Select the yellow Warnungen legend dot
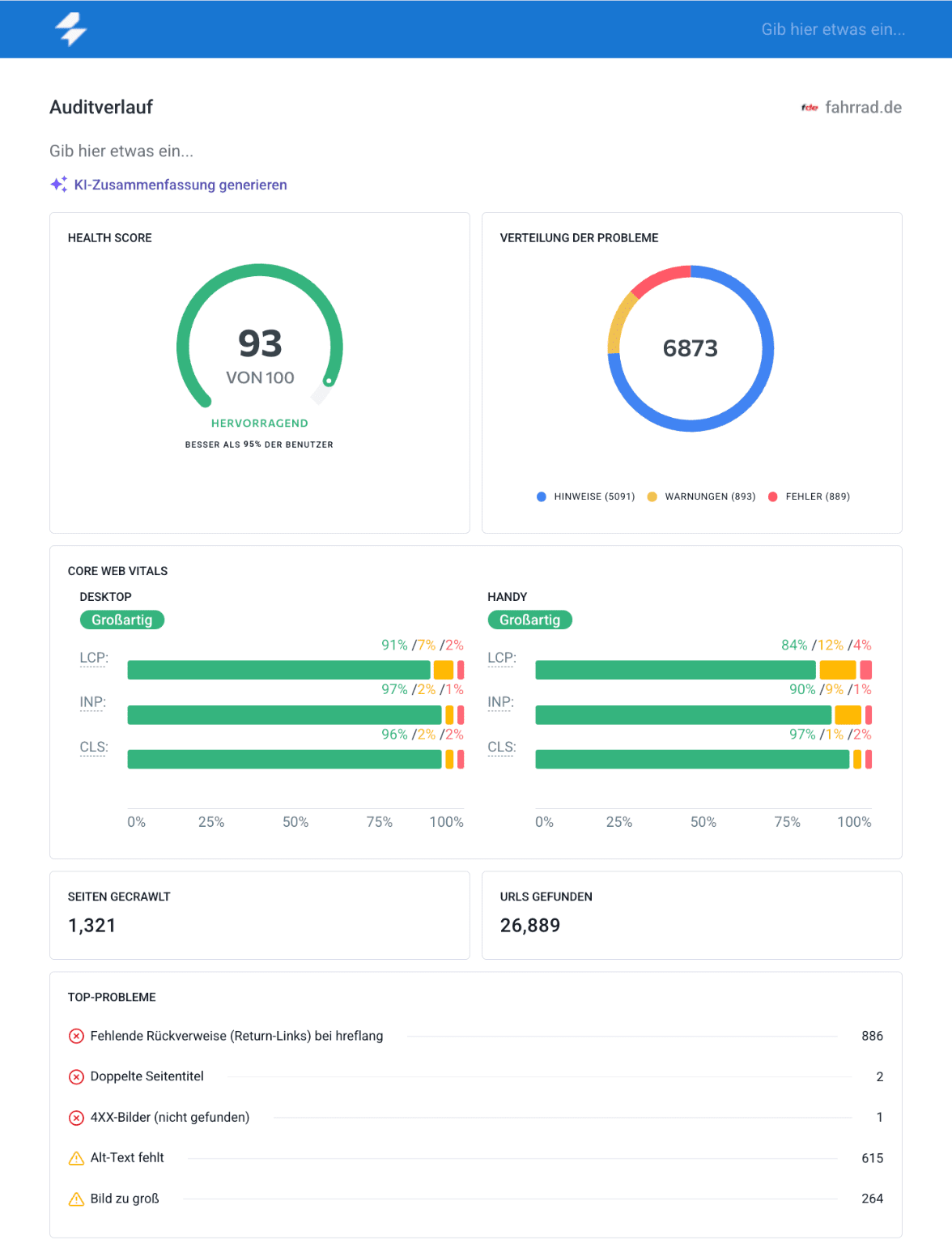The width and height of the screenshot is (952, 1244). pos(652,496)
